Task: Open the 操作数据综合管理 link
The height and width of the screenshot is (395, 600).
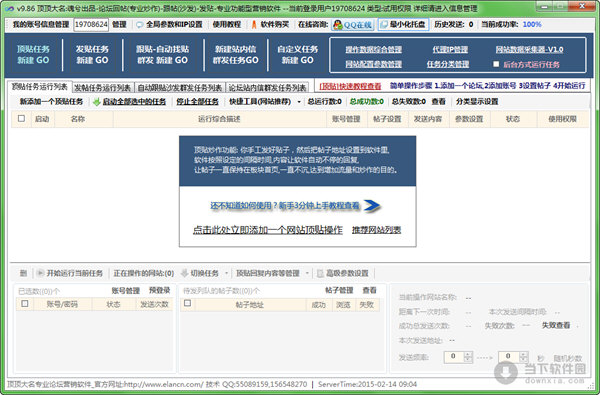Action: point(373,49)
